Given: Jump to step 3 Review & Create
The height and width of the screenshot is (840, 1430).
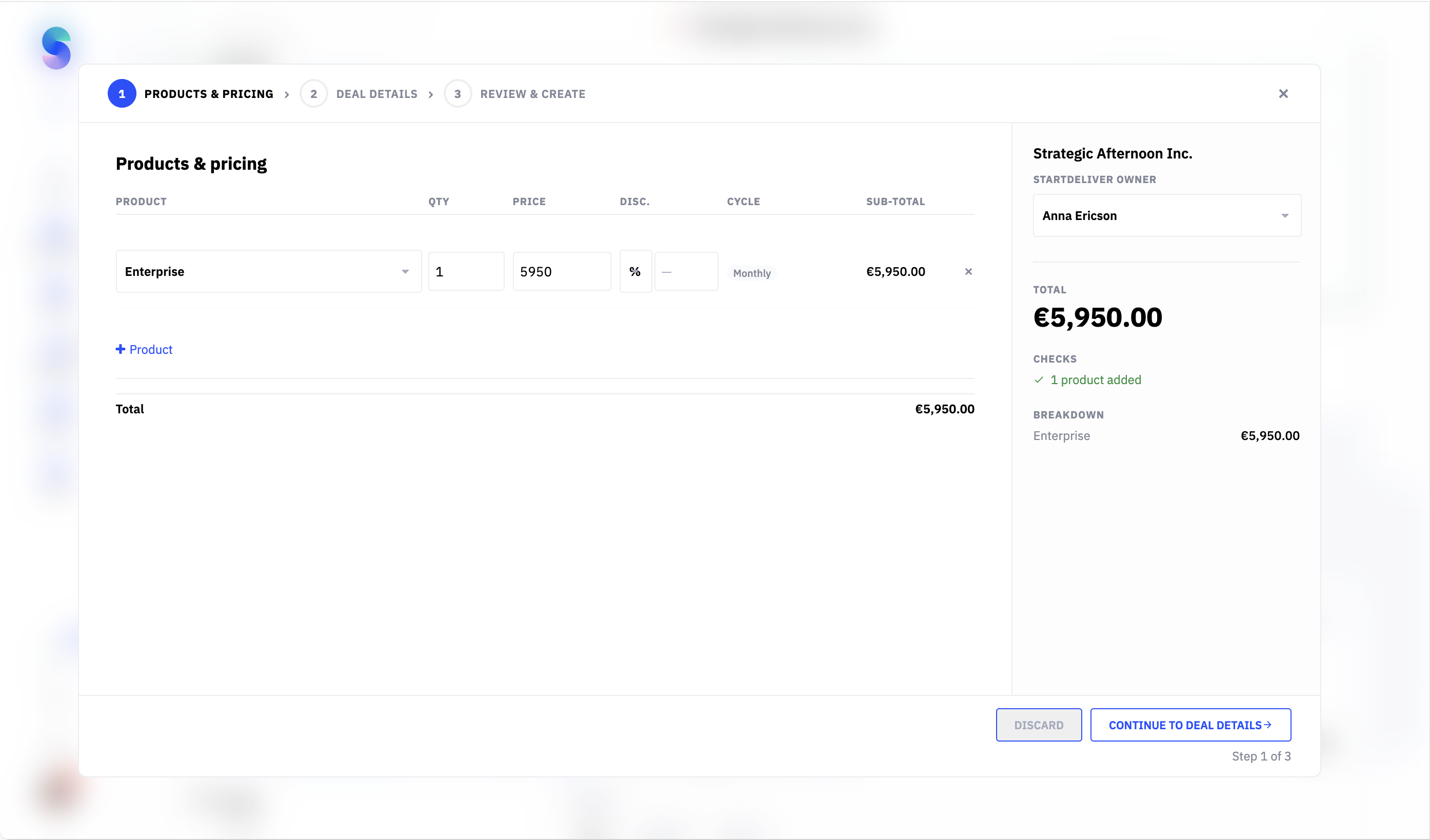Looking at the screenshot, I should tap(514, 93).
